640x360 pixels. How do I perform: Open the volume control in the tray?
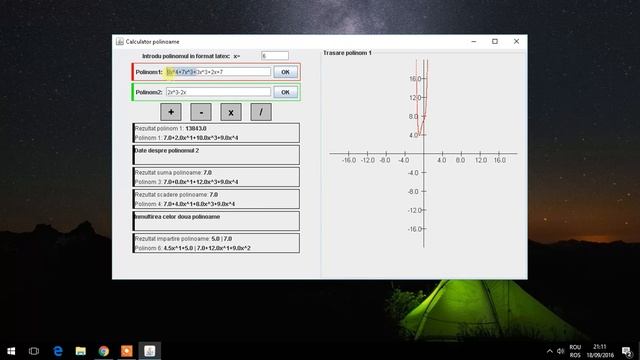pyautogui.click(x=560, y=351)
